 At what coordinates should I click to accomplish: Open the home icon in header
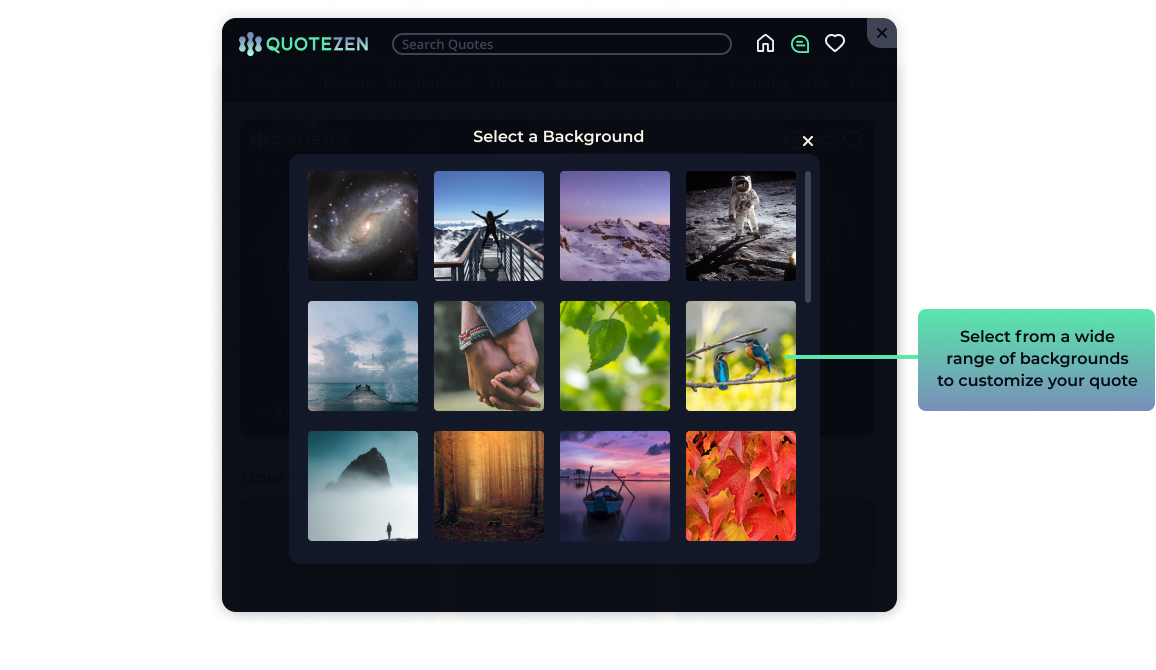click(x=765, y=44)
